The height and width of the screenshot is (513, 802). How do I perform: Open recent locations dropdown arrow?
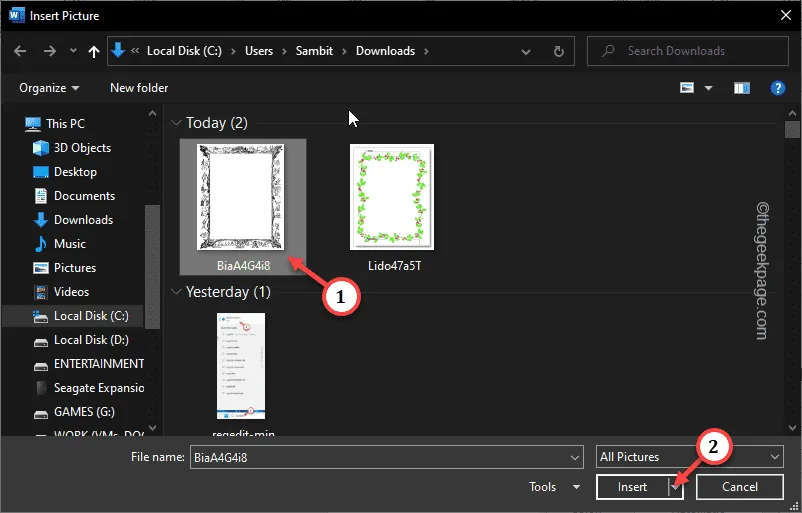[73, 51]
